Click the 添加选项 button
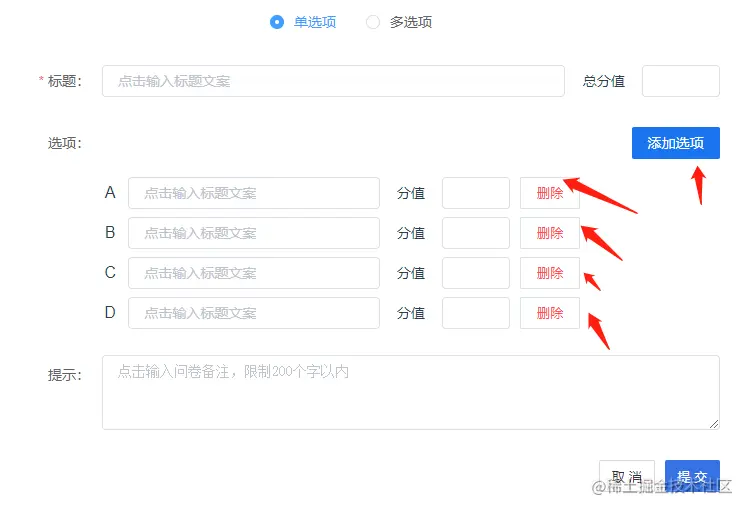The width and height of the screenshot is (748, 511). pos(675,143)
